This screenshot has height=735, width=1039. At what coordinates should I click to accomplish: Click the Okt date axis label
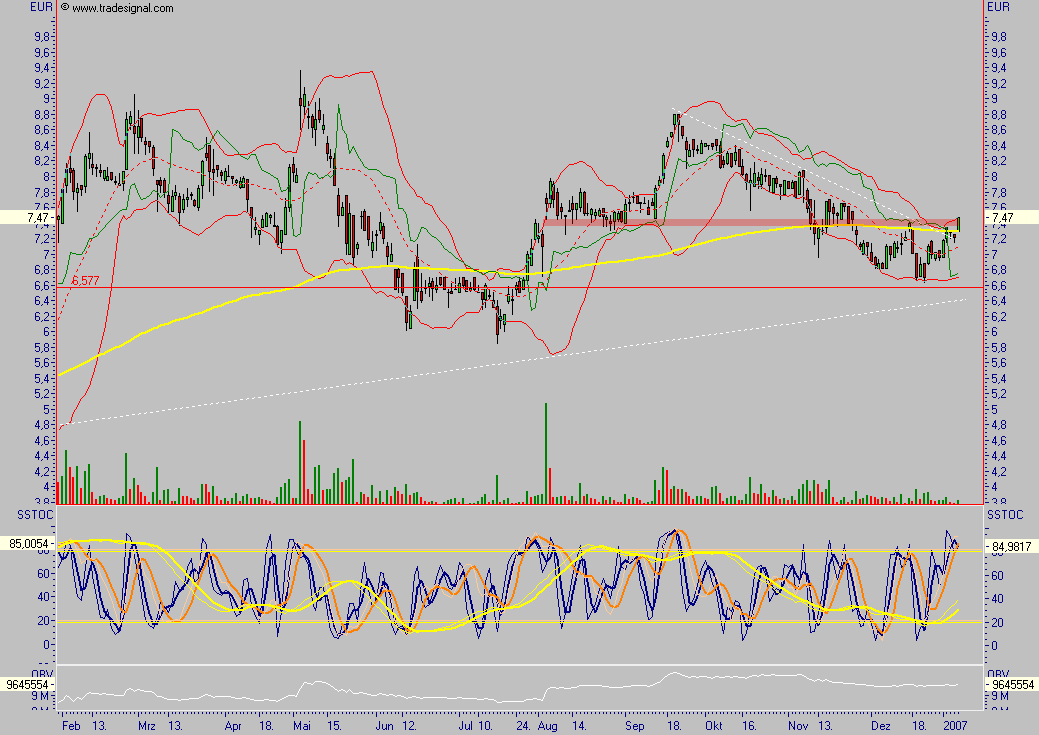tap(713, 726)
